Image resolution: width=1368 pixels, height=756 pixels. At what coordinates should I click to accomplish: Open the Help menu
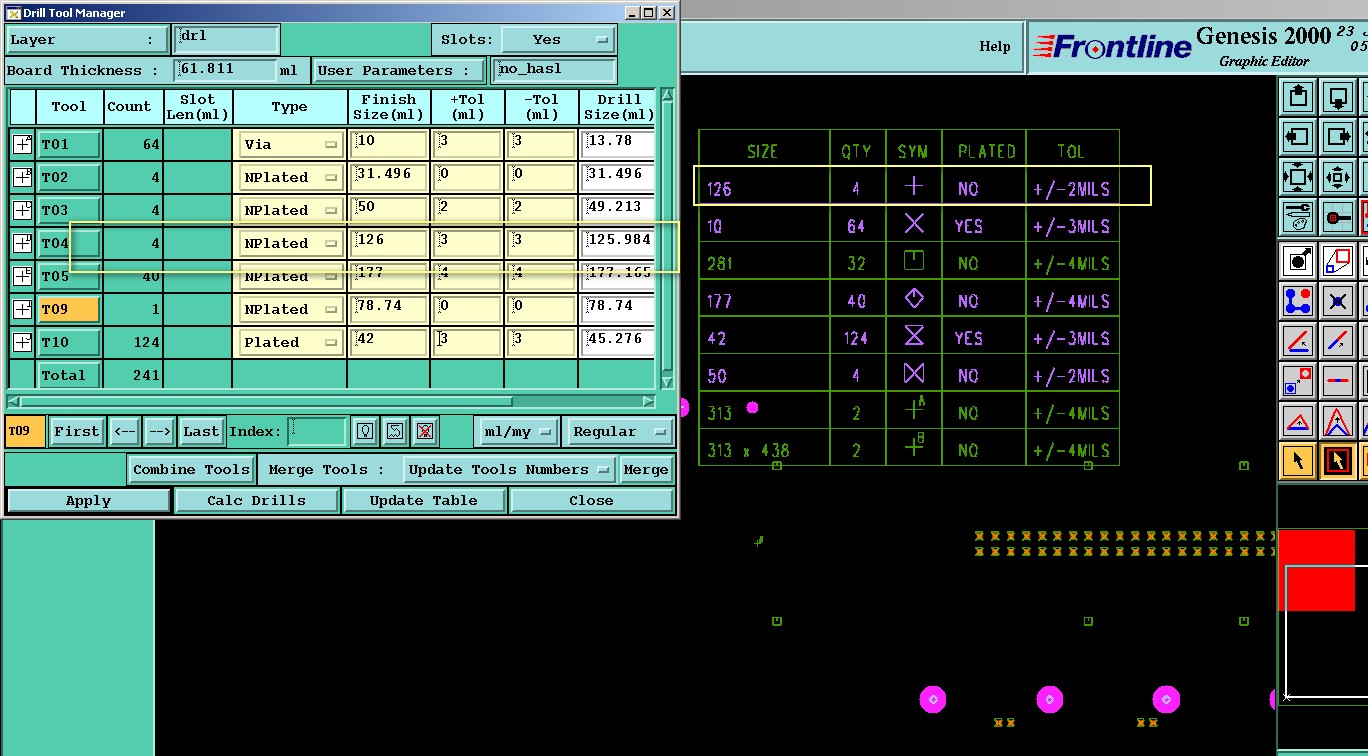(994, 46)
